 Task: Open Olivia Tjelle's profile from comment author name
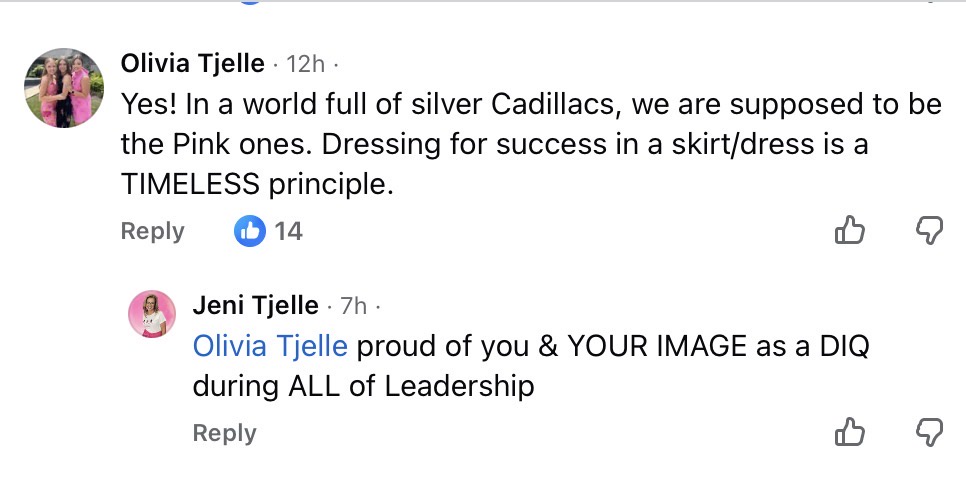click(192, 64)
